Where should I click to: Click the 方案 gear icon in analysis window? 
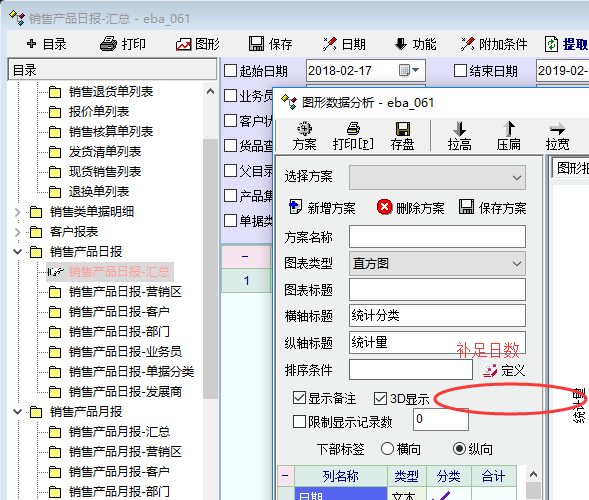[x=304, y=129]
